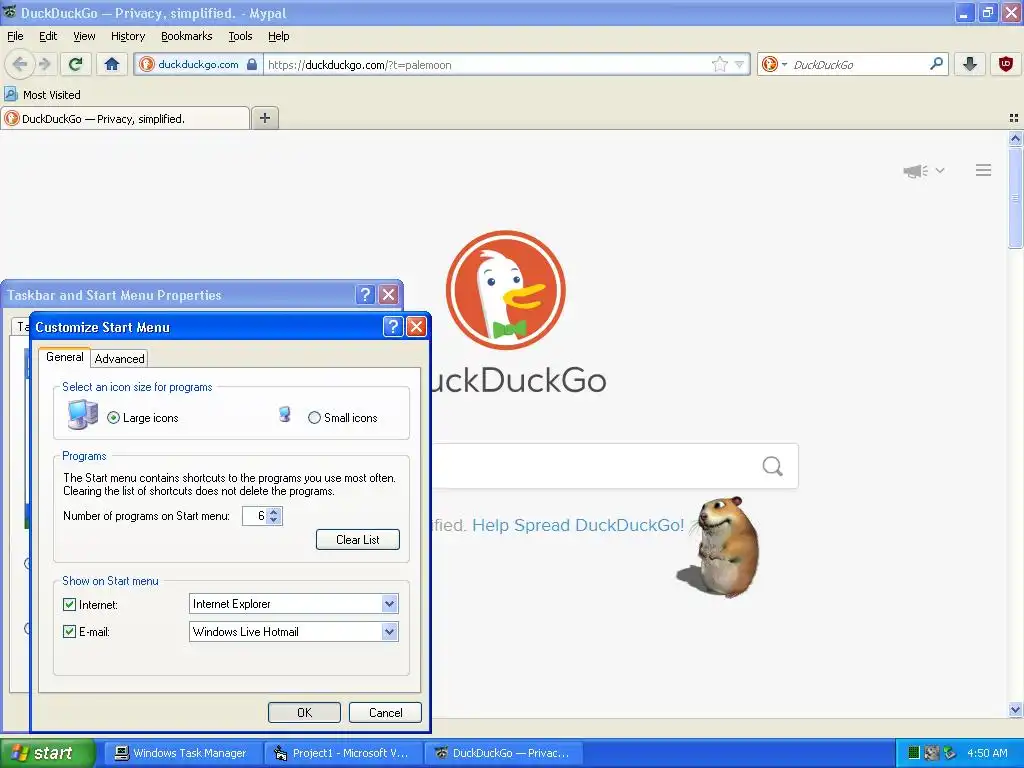The image size is (1024, 768).
Task: Open a new tab with the plus button
Action: point(264,118)
